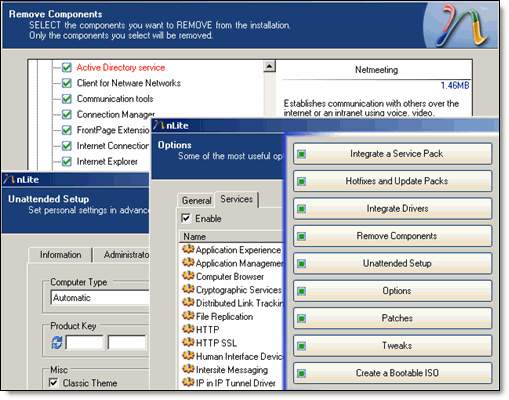This screenshot has height=400, width=509.
Task: Click the green indicator on Integrate Drivers
Action: (x=301, y=209)
